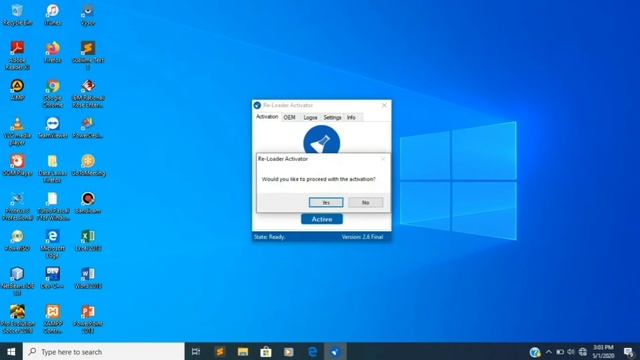This screenshot has width=640, height=360.
Task: Open File Explorer from the taskbar
Action: (x=243, y=351)
